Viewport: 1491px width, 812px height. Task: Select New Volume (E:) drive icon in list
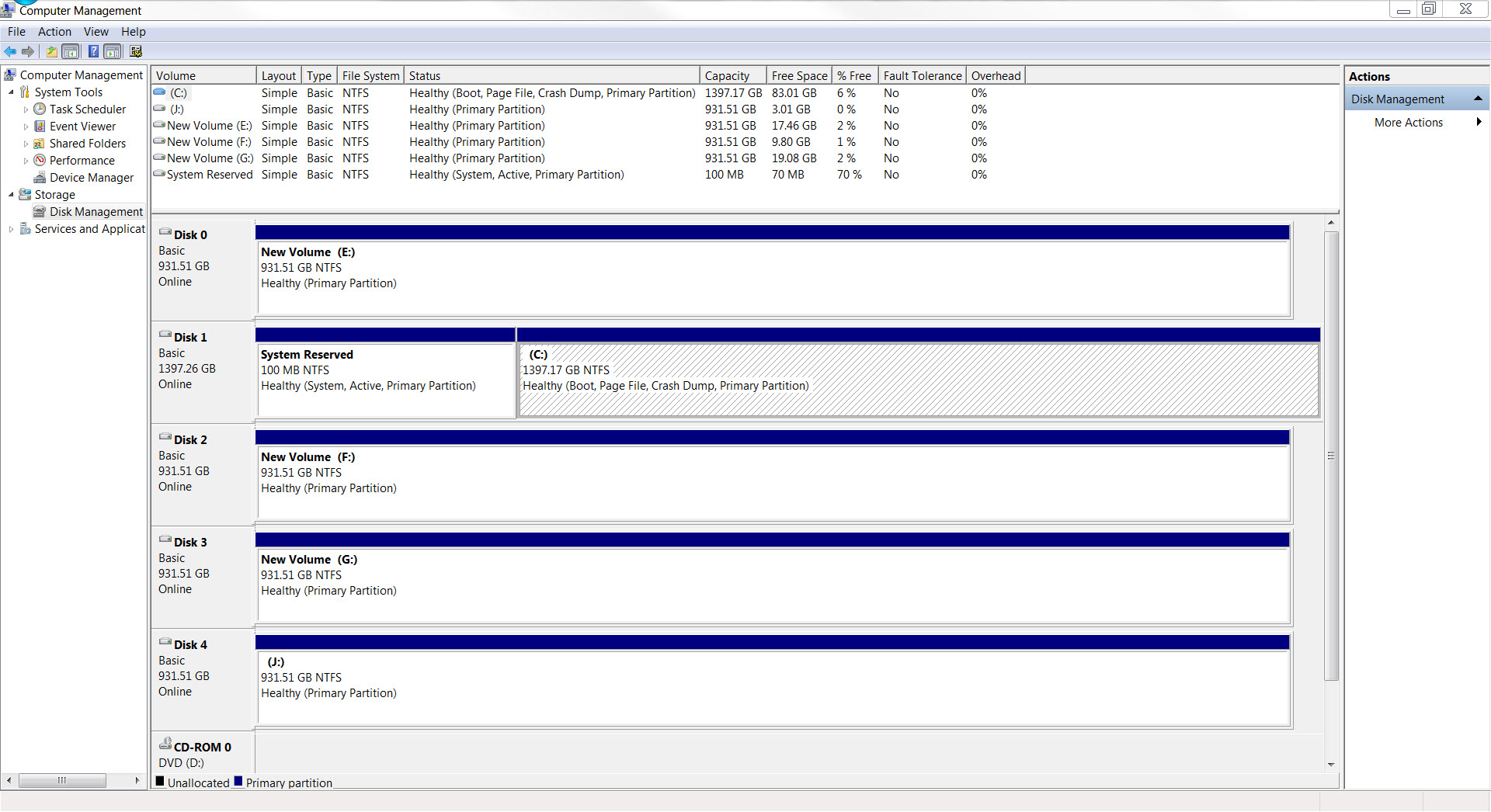click(x=159, y=125)
